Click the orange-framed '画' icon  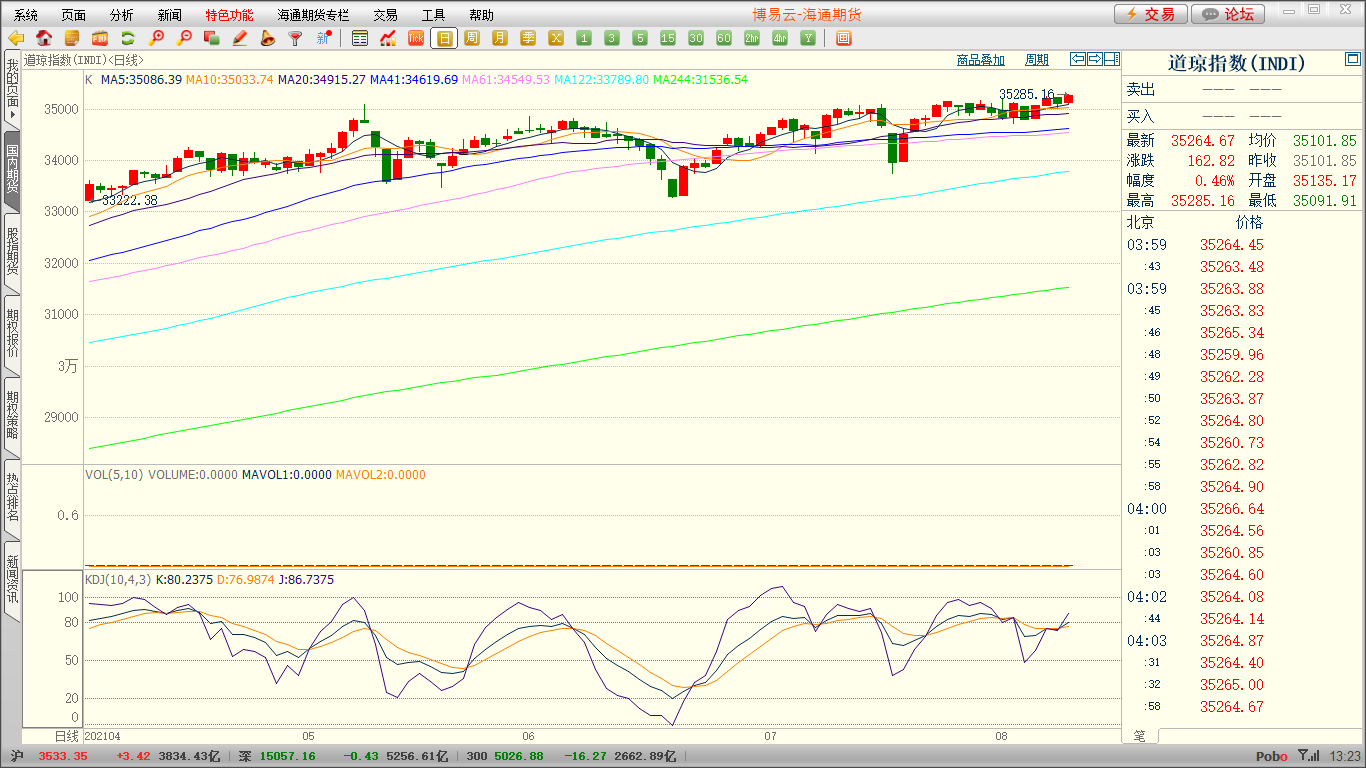click(x=844, y=38)
